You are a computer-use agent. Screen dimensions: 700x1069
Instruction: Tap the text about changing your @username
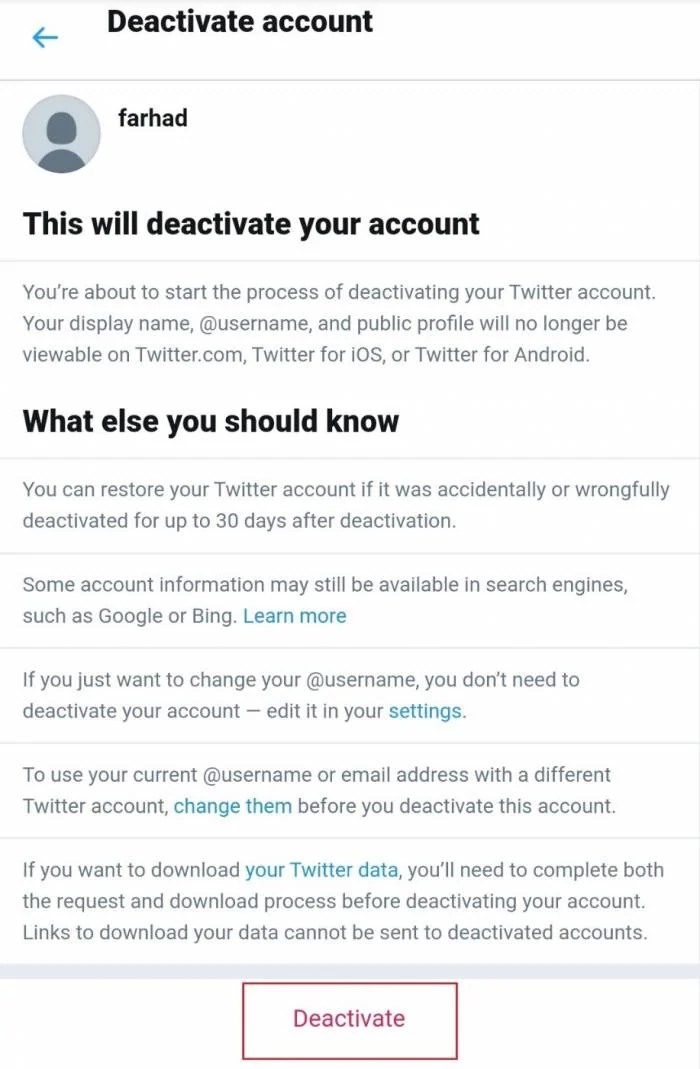point(301,695)
